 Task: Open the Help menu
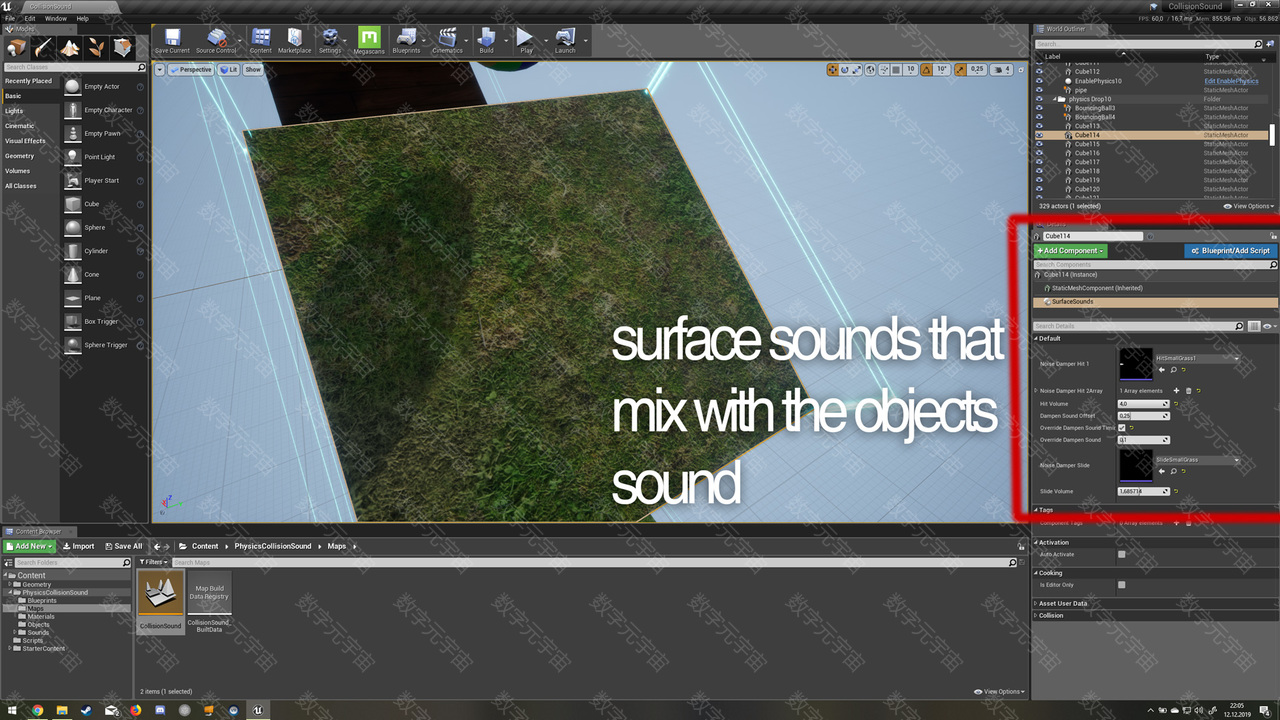83,18
